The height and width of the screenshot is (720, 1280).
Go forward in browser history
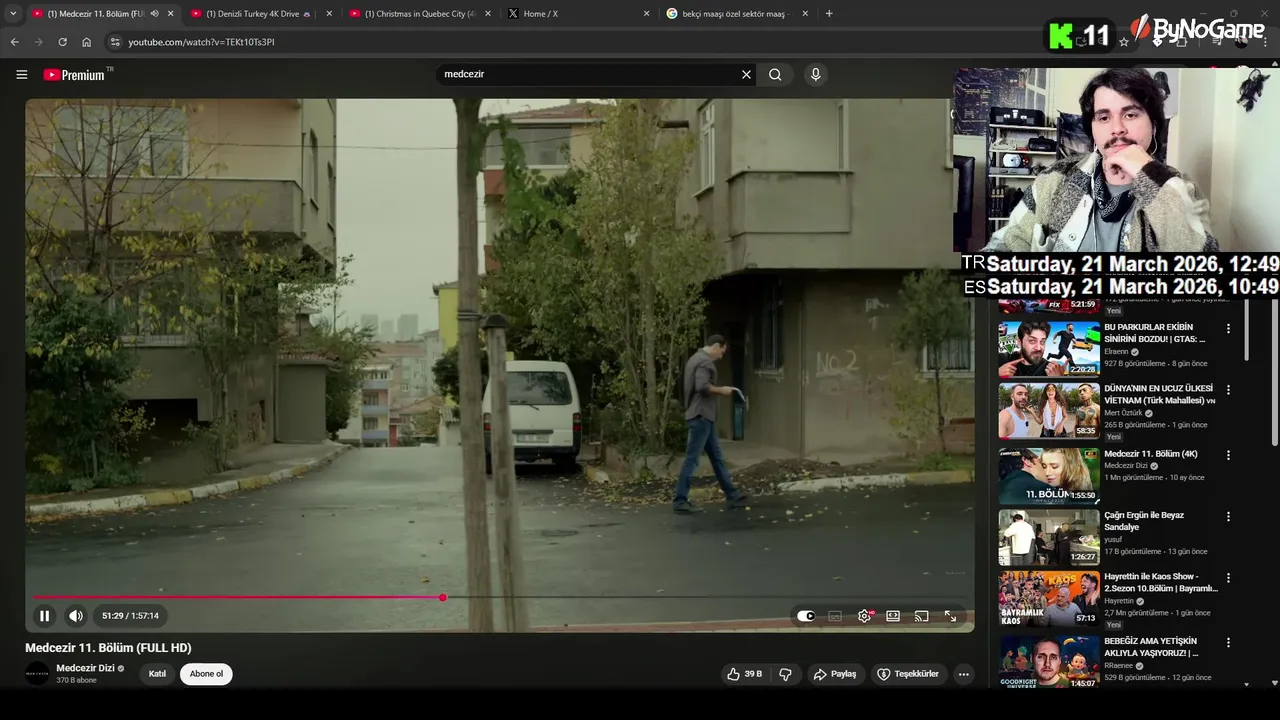tap(38, 42)
